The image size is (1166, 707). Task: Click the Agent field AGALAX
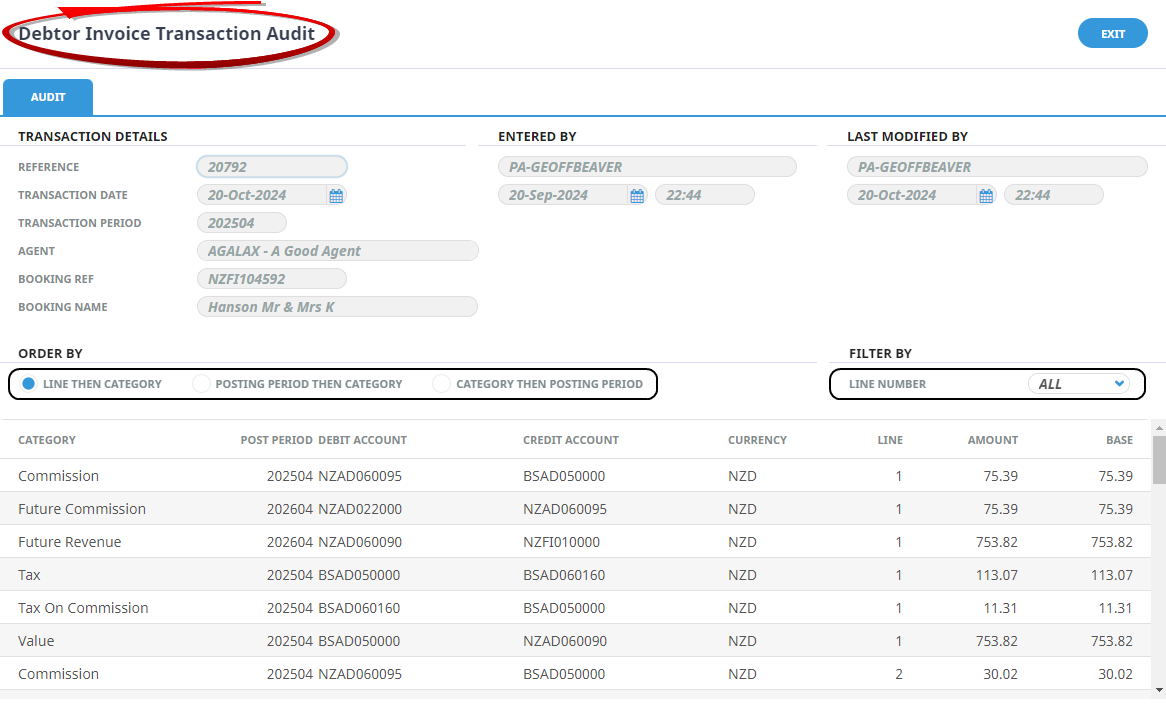(337, 251)
